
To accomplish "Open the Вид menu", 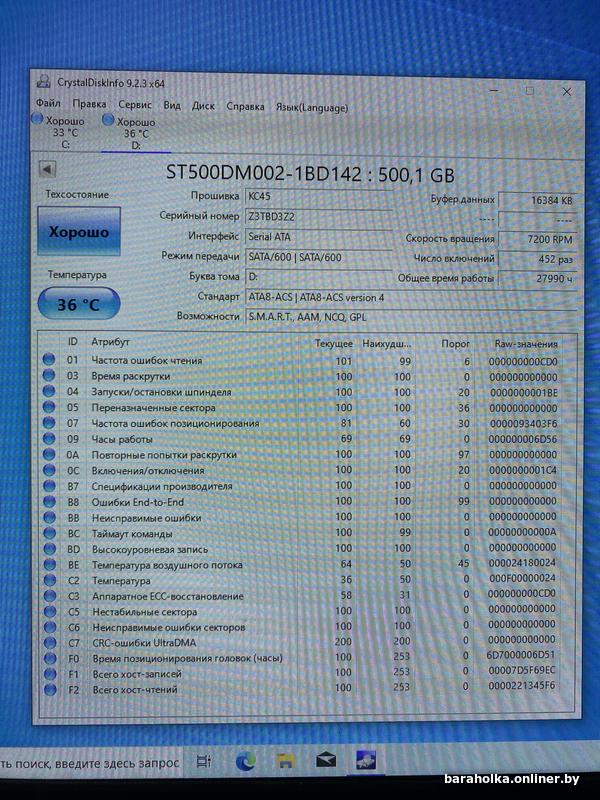I will pyautogui.click(x=172, y=106).
